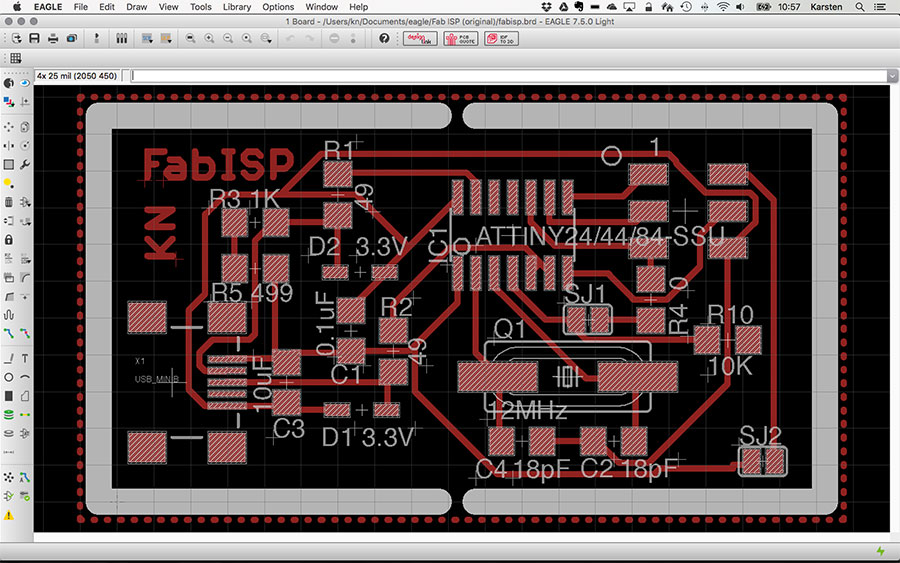The height and width of the screenshot is (563, 900).
Task: Open the Draw menu
Action: (x=137, y=7)
